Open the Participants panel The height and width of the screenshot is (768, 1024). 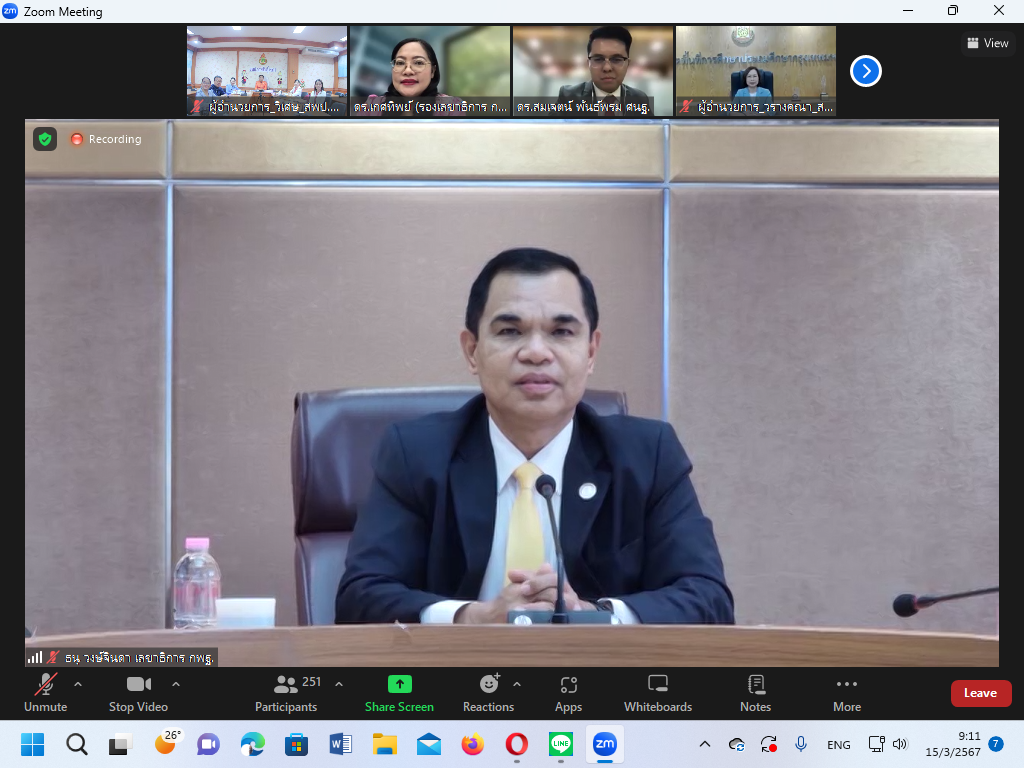286,693
